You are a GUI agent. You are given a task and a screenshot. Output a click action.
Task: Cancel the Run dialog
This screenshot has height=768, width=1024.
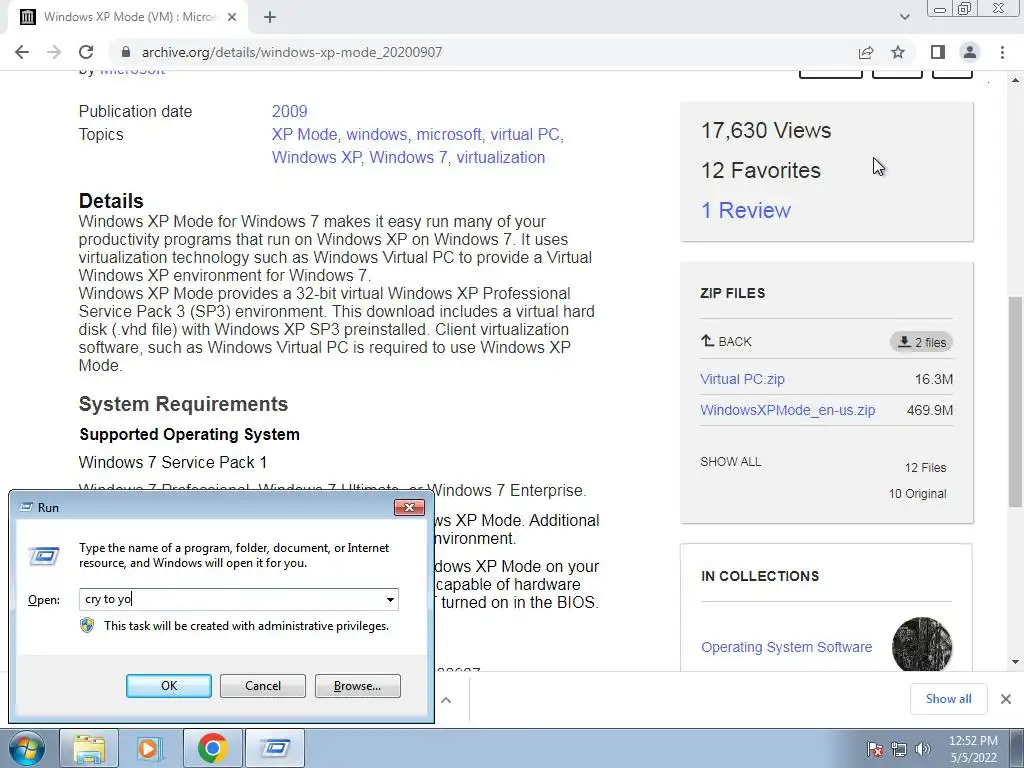263,686
